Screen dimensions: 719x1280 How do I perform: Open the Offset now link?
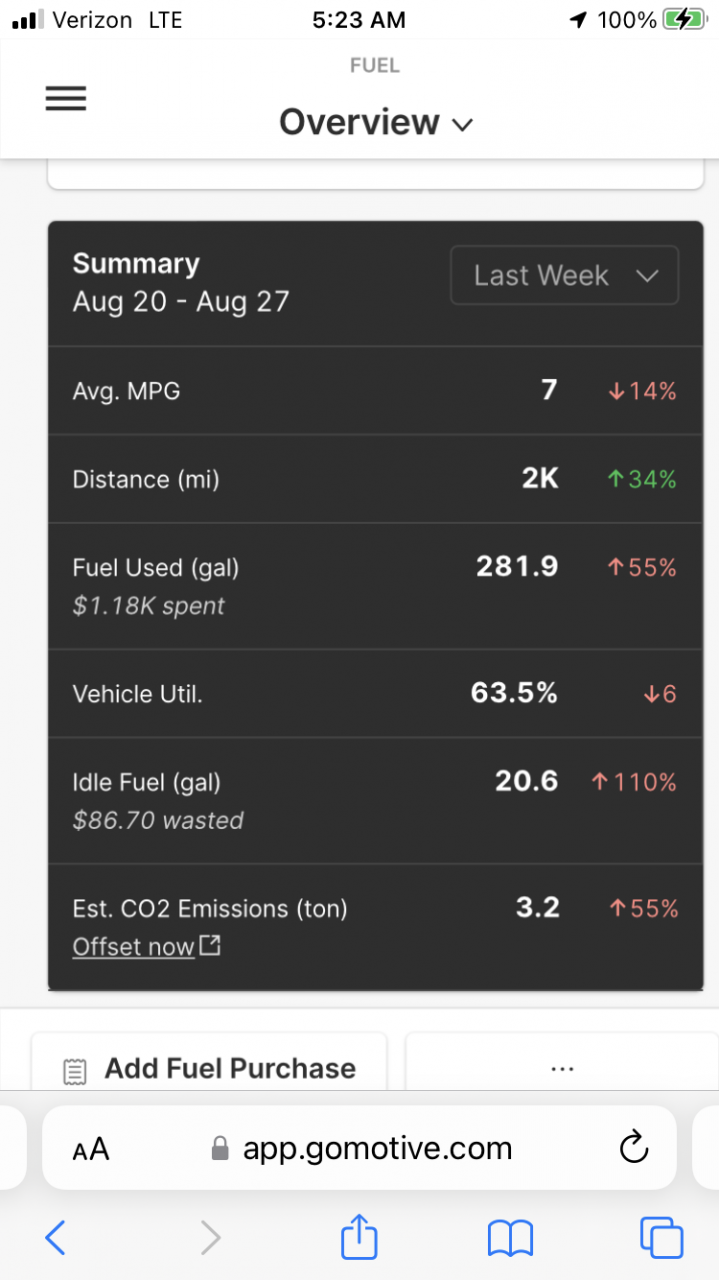pyautogui.click(x=134, y=947)
